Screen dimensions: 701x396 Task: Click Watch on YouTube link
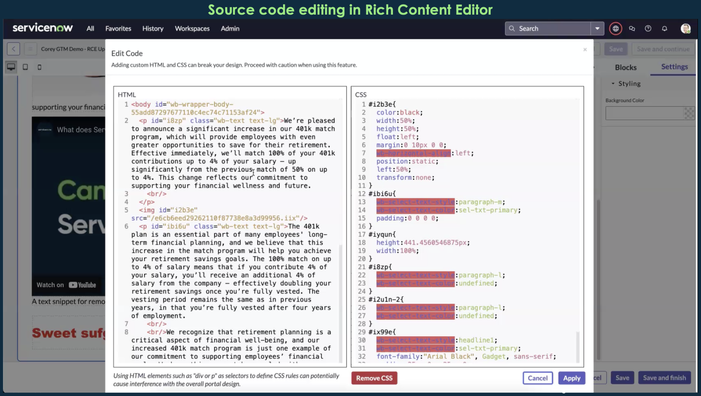(66, 285)
